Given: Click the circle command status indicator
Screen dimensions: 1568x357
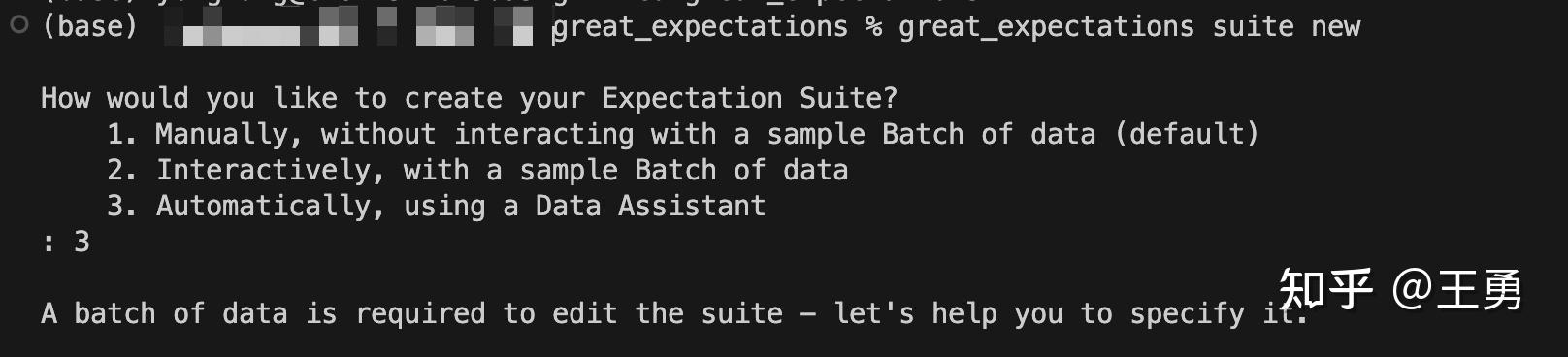Looking at the screenshot, I should pos(18,25).
